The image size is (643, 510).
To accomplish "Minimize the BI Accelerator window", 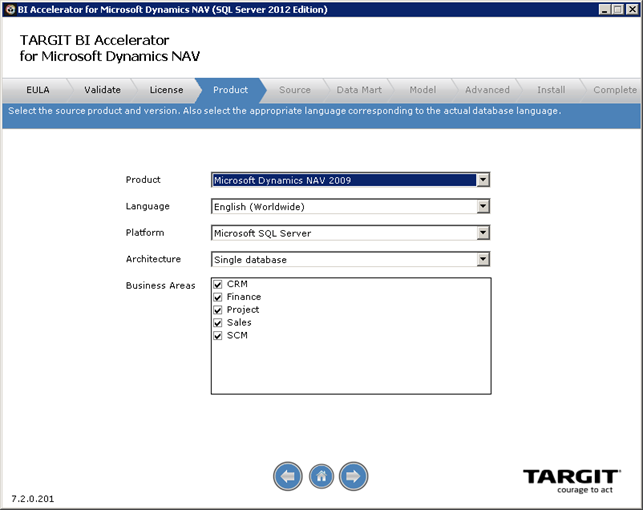I will coord(604,9).
